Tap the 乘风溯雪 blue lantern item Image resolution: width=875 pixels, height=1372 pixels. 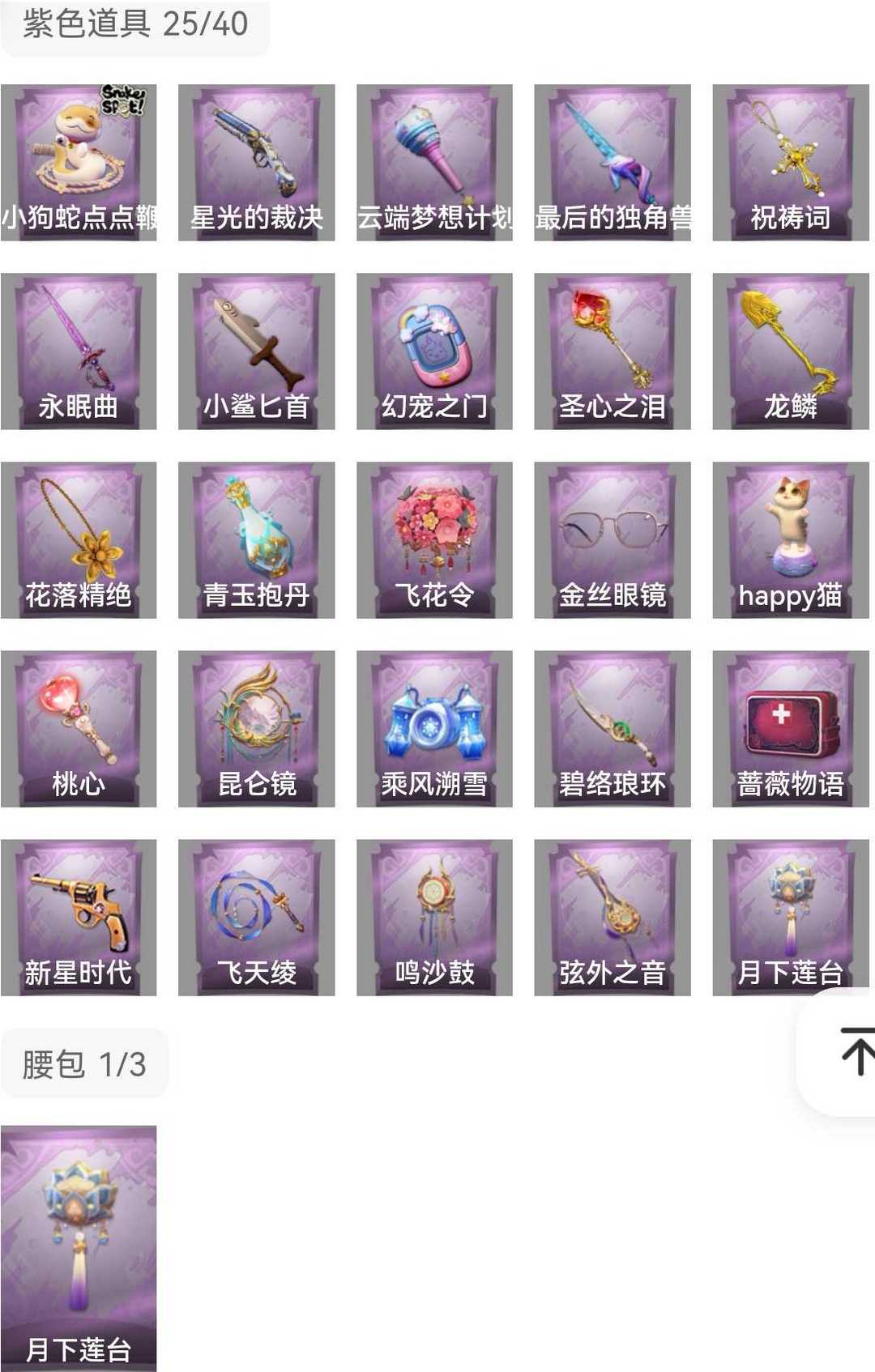(x=434, y=728)
